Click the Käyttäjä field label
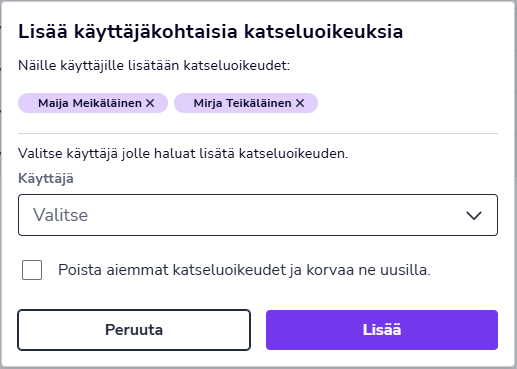517x369 pixels. pyautogui.click(x=46, y=179)
